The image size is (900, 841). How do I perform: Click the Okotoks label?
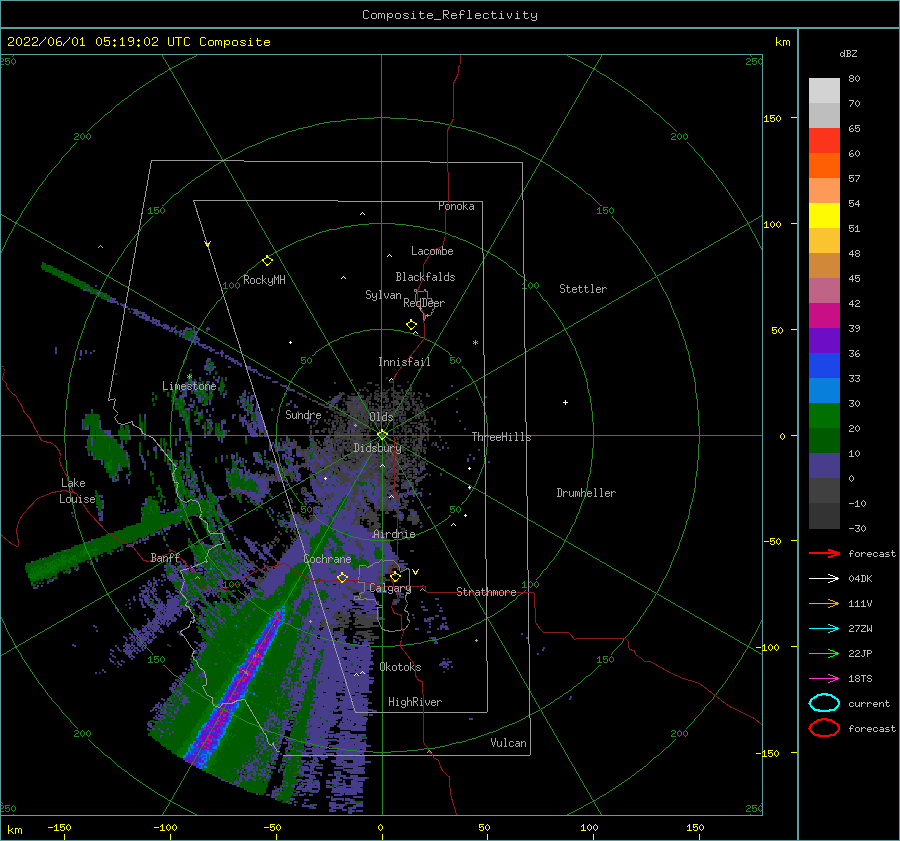click(x=400, y=667)
